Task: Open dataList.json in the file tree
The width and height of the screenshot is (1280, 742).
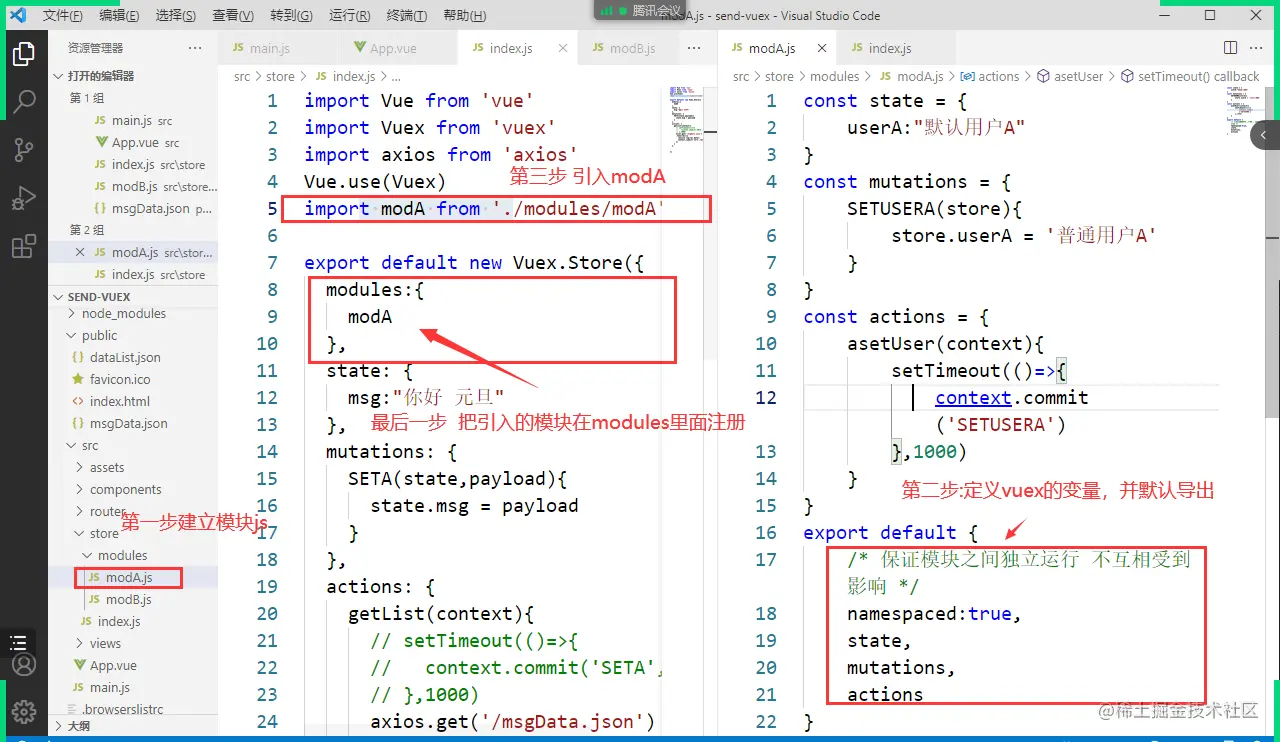Action: pyautogui.click(x=125, y=358)
